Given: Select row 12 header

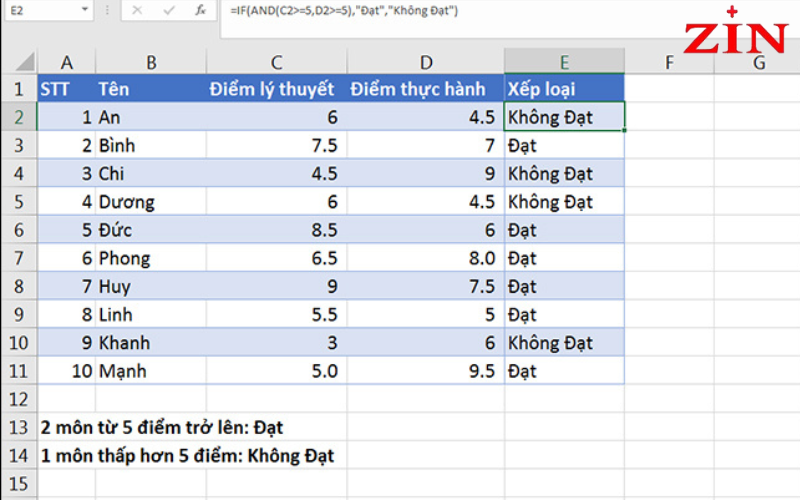Looking at the screenshot, I should pos(19,398).
